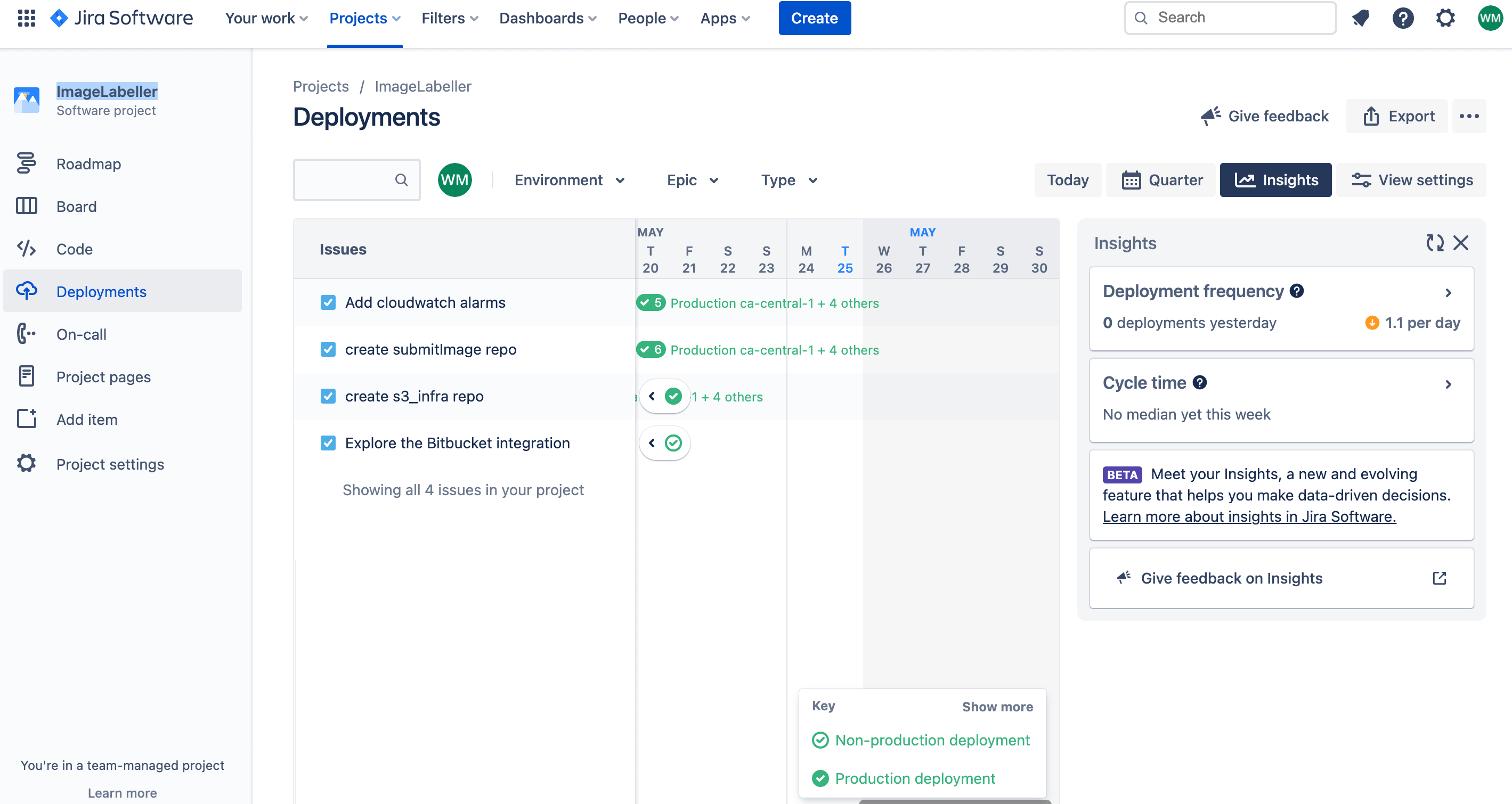Toggle checkbox for create submitImage repo

(328, 349)
